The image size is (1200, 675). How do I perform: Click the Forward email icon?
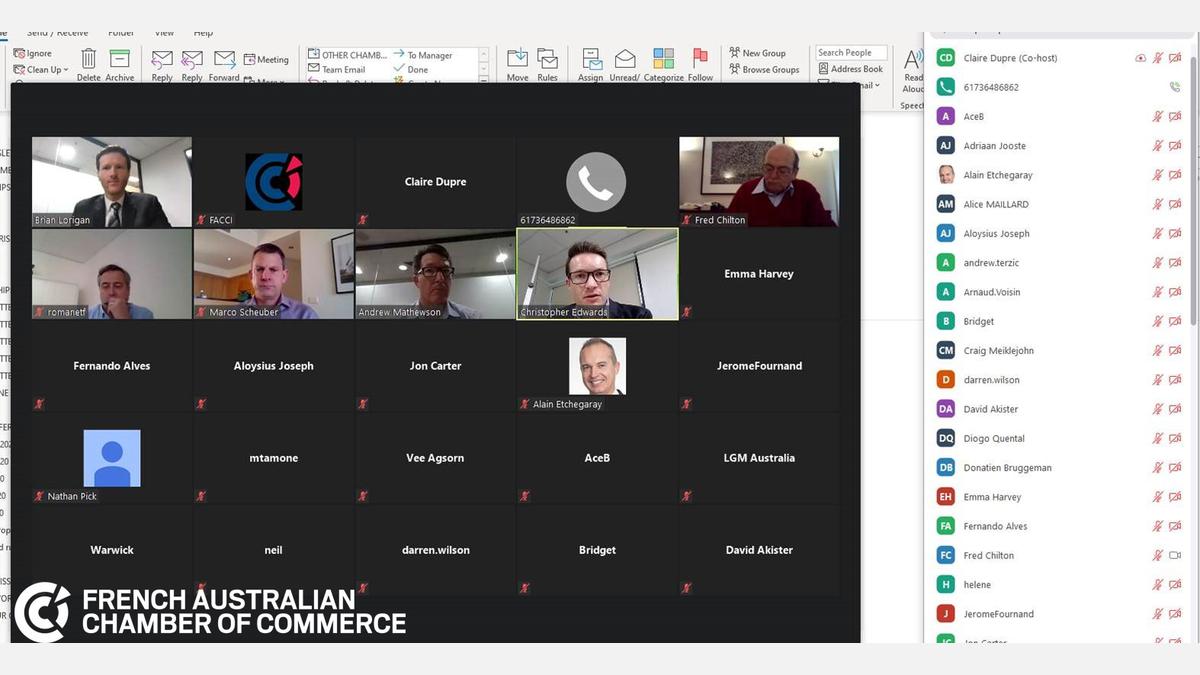(x=225, y=61)
